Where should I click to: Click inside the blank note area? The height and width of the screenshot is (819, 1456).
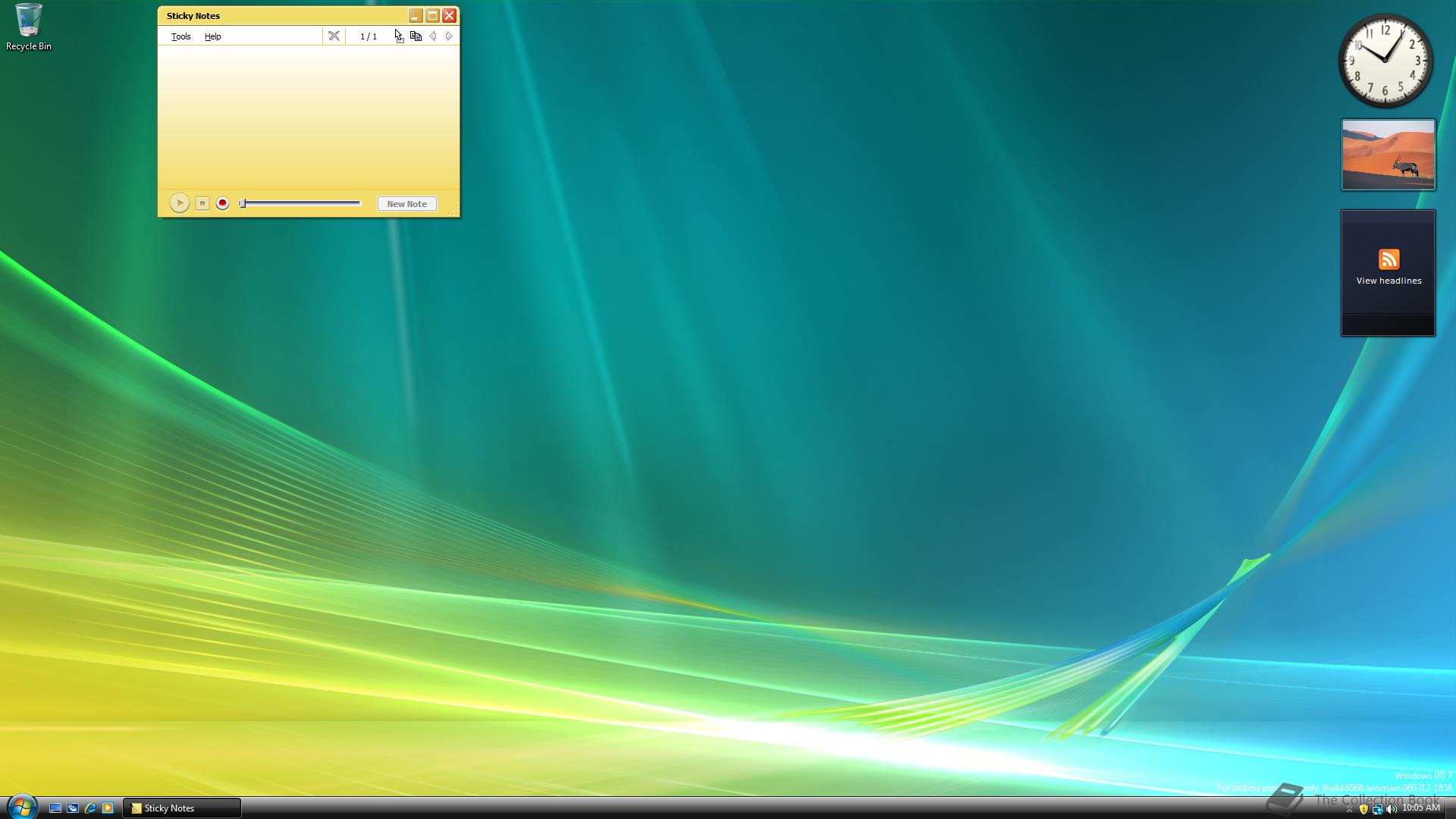(308, 114)
